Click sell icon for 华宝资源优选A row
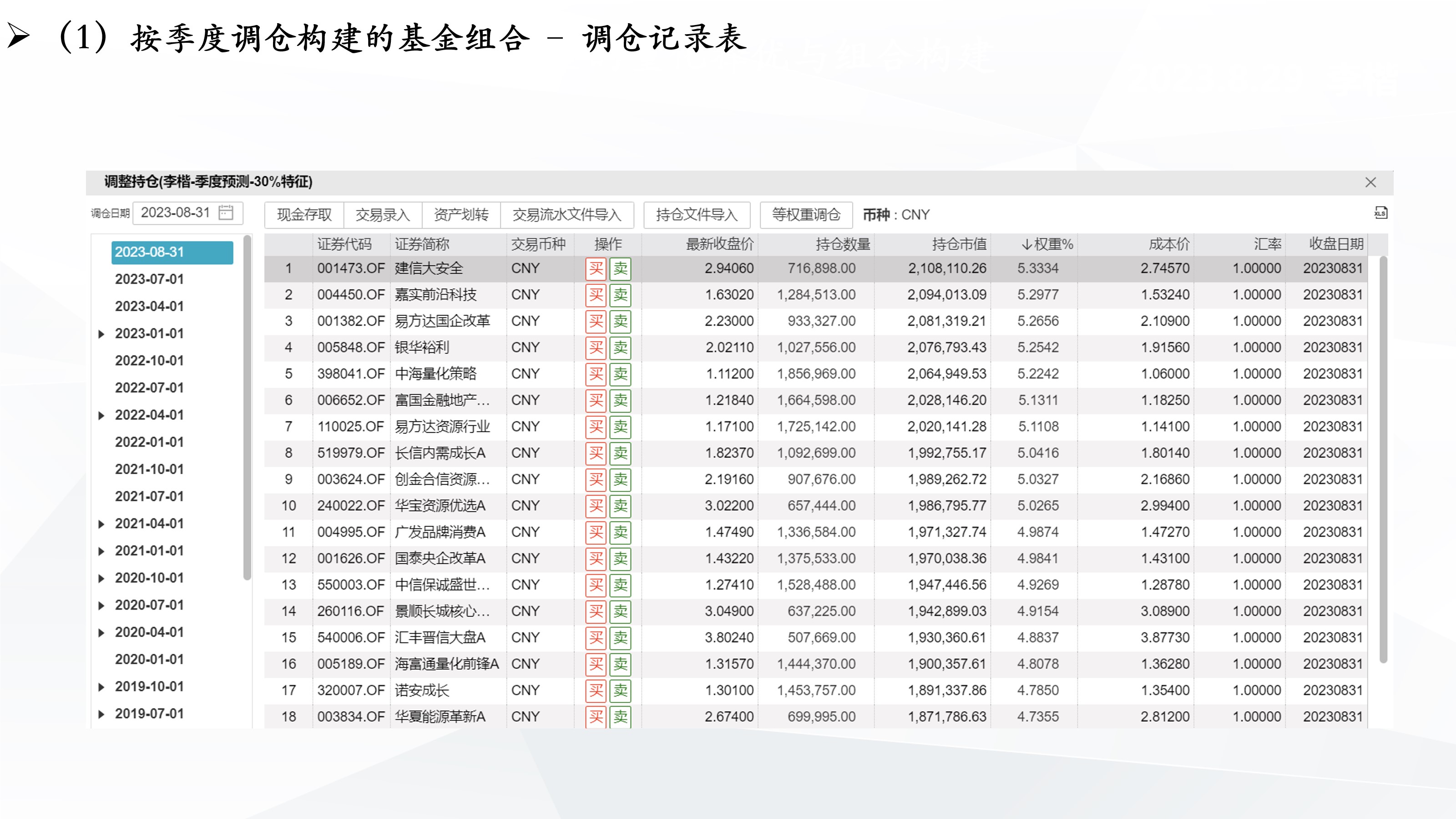Viewport: 1456px width, 819px height. tap(620, 506)
